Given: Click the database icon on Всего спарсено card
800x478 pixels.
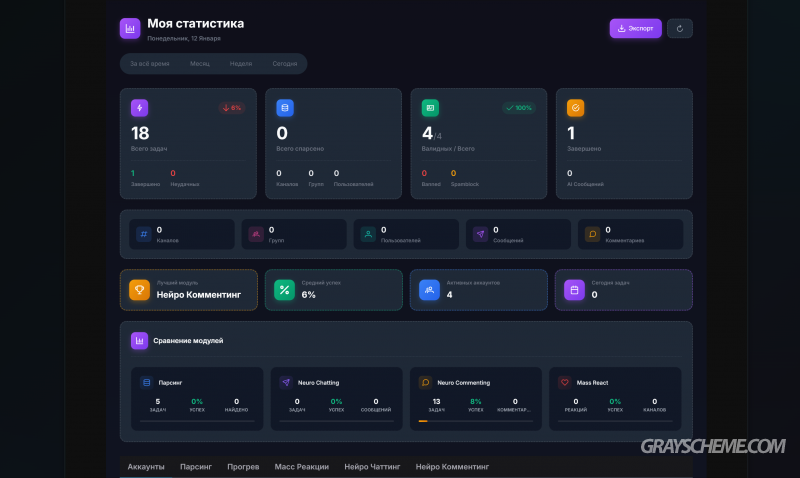Looking at the screenshot, I should point(285,108).
